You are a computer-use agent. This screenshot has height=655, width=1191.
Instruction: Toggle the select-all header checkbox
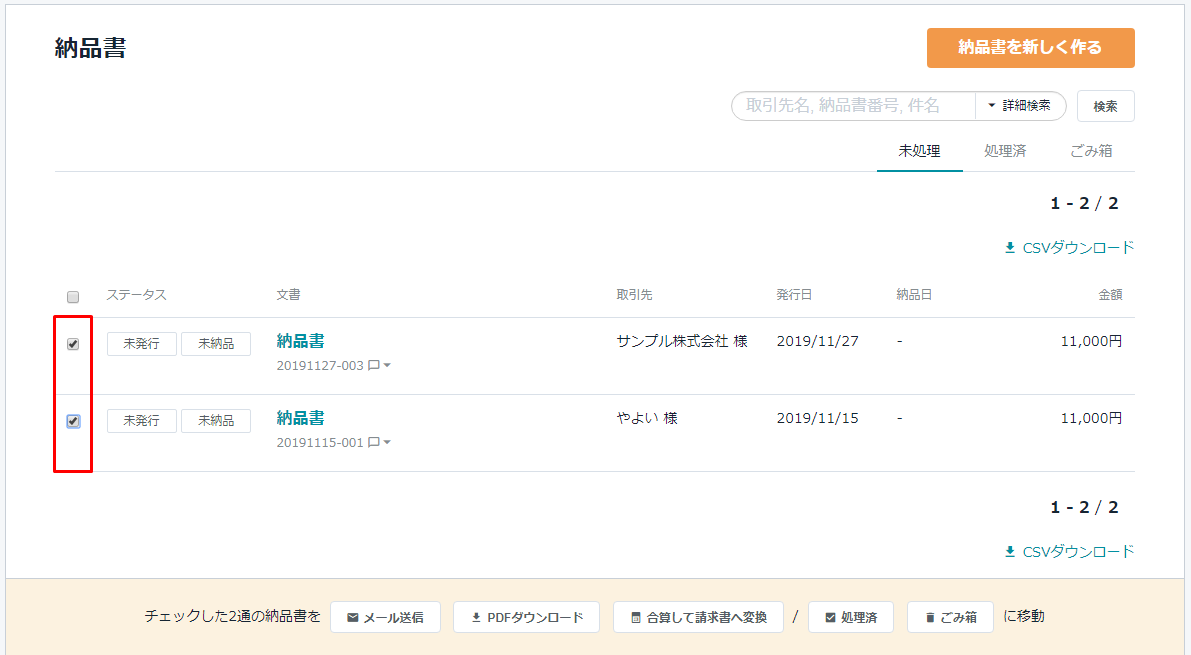point(73,297)
